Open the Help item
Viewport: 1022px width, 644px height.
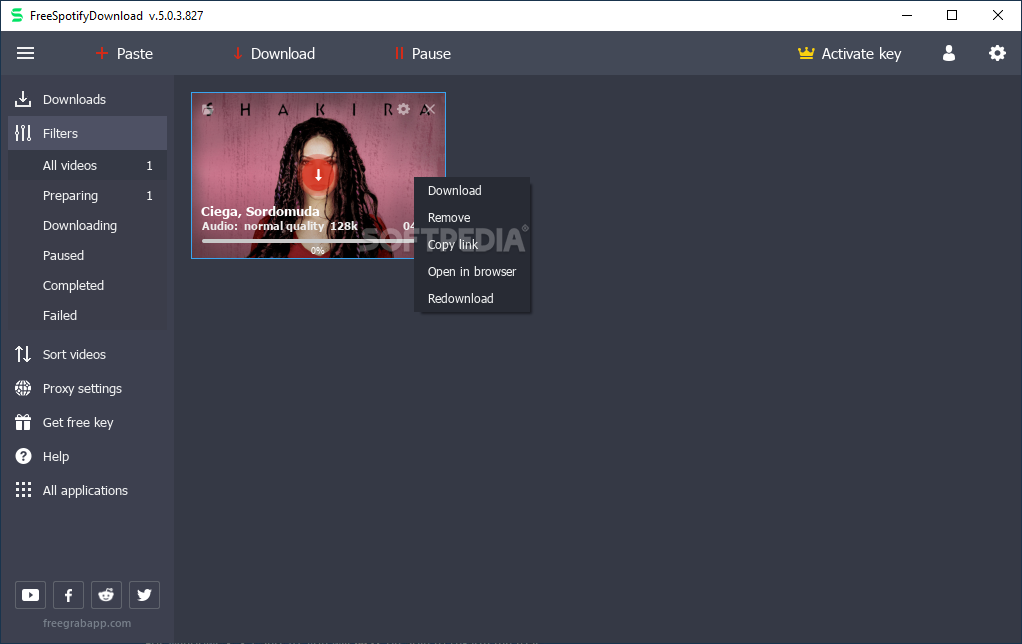coord(87,456)
